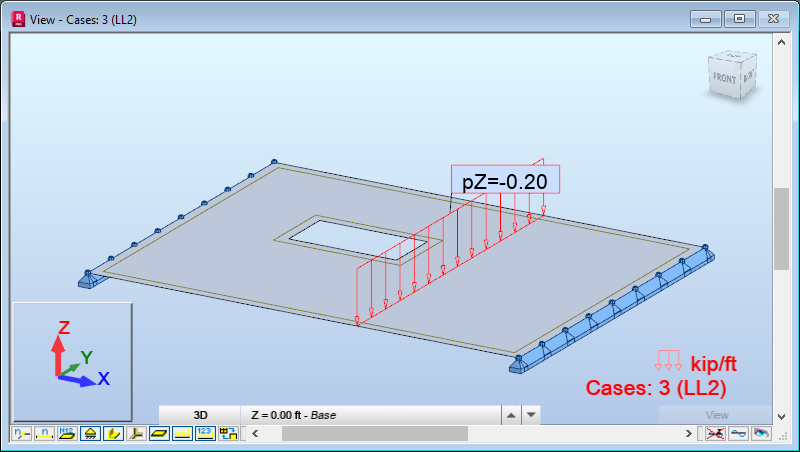Viewport: 800px width, 452px height.
Task: Maximize the View - Cases: 3 (LL2) window
Action: point(740,19)
